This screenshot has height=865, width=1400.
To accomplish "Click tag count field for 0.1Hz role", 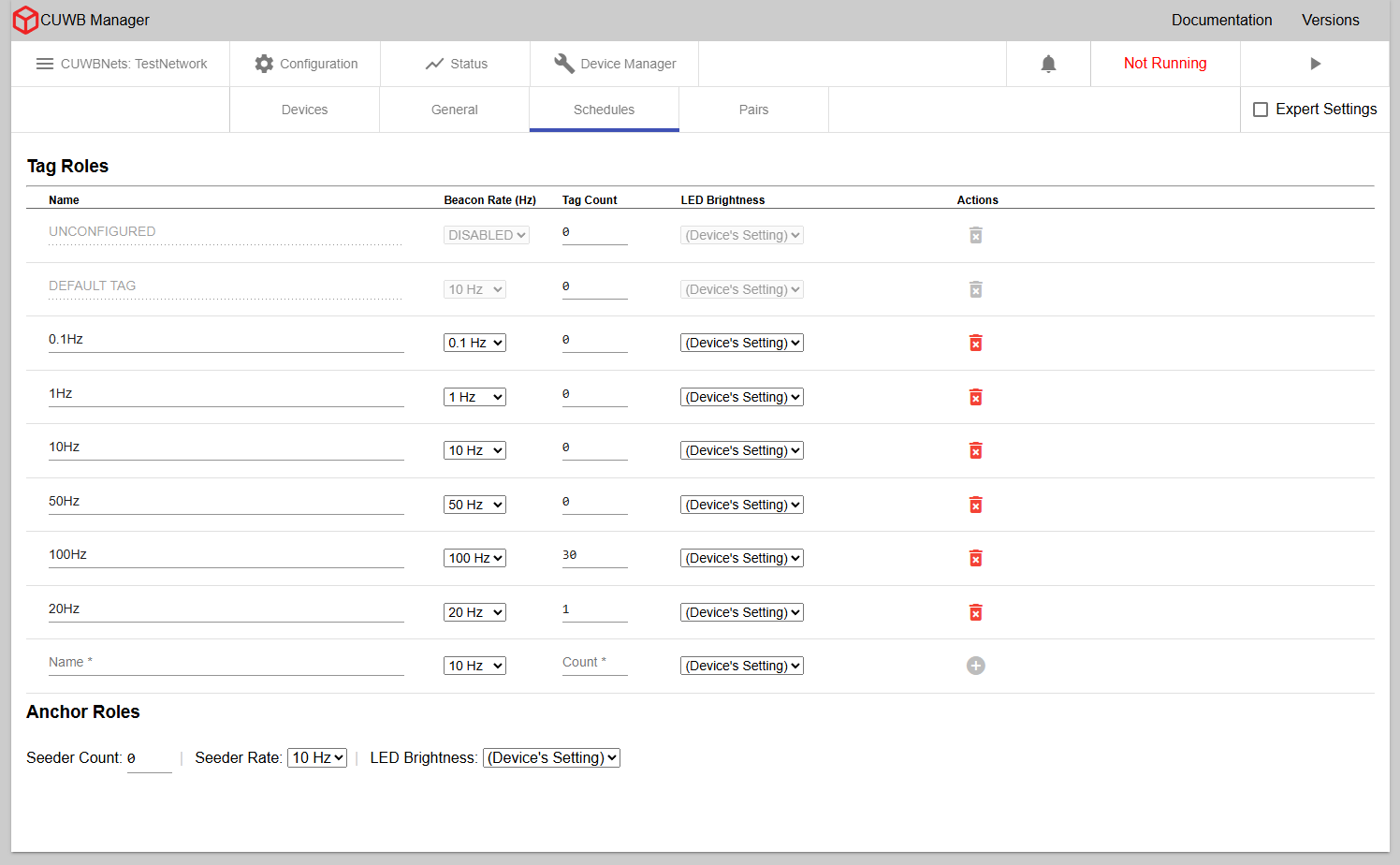I will click(x=594, y=341).
